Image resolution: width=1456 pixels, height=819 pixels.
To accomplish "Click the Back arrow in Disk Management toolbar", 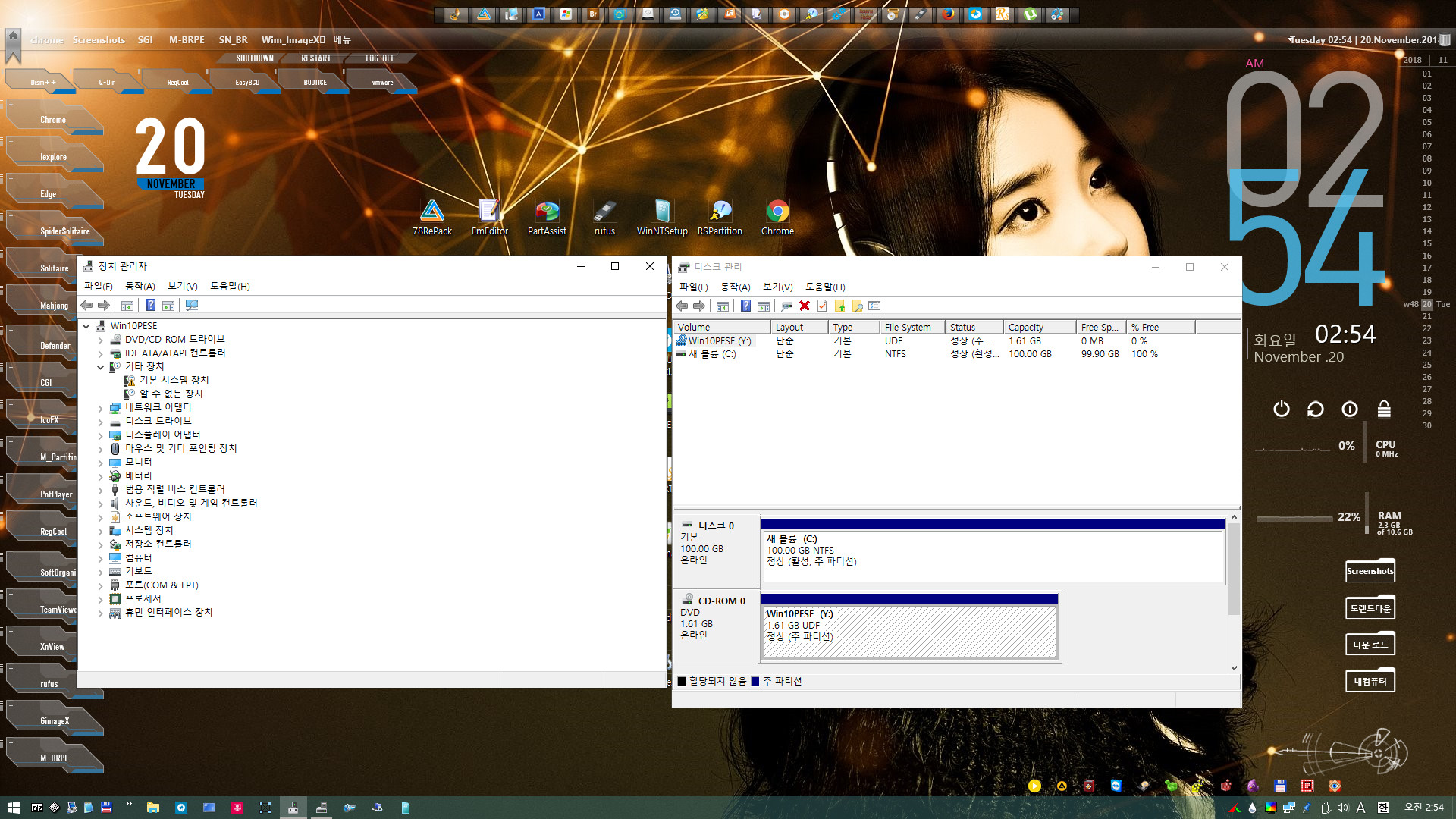I will (682, 306).
